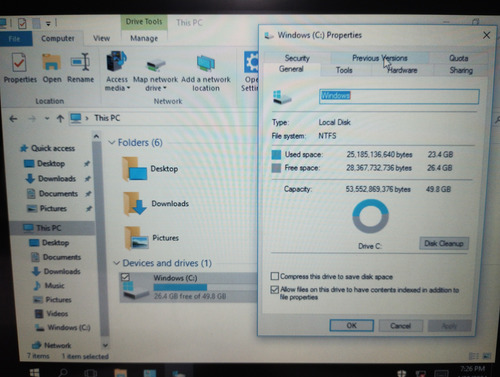Select Quick access in navigation pane

(47, 148)
